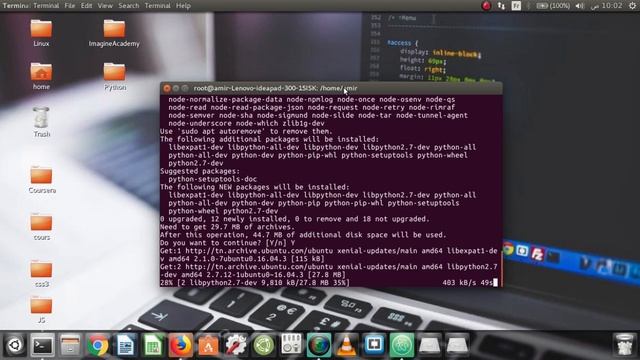Click the 'python-setuptools-doc' text
640x360 pixels.
point(213,179)
